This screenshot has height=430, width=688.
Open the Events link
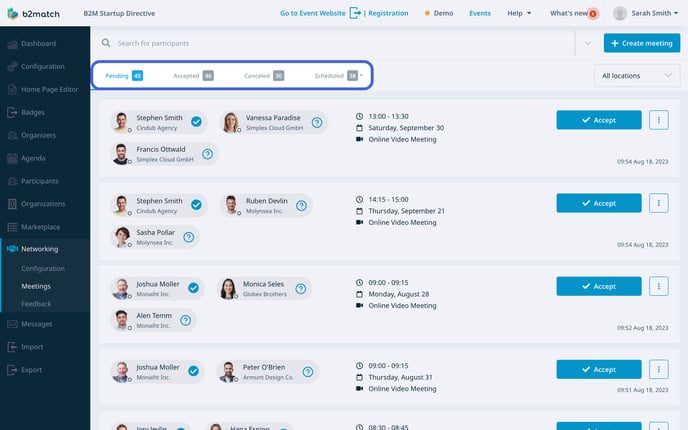(480, 13)
